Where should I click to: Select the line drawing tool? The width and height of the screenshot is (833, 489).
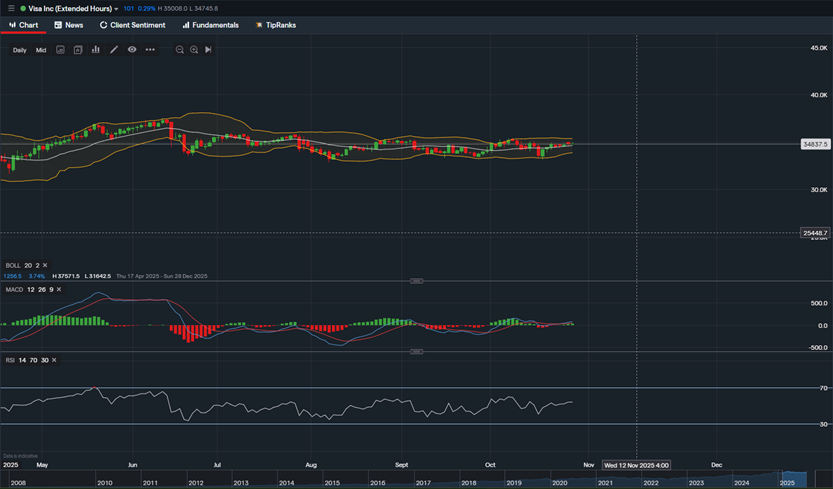tap(114, 50)
